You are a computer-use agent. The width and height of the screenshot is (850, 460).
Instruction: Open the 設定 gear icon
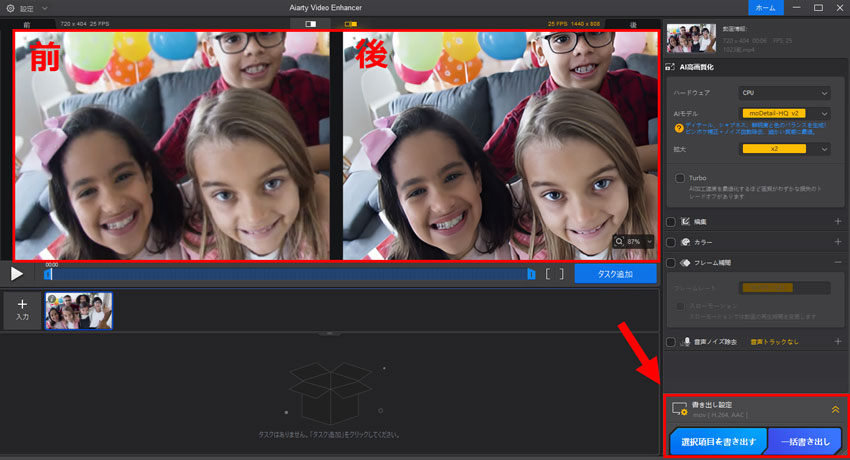[x=10, y=8]
